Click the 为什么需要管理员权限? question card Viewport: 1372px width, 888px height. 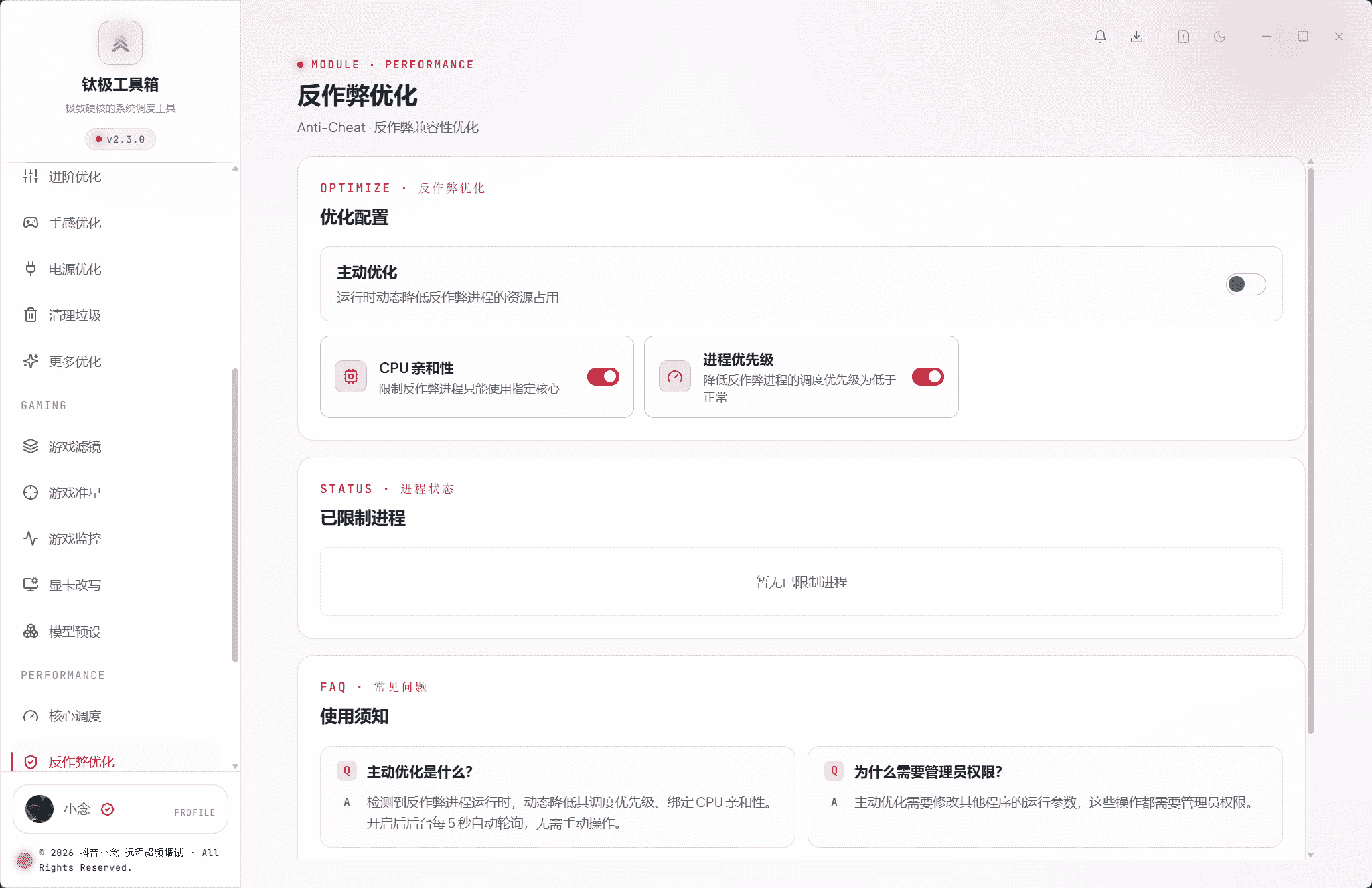1045,797
